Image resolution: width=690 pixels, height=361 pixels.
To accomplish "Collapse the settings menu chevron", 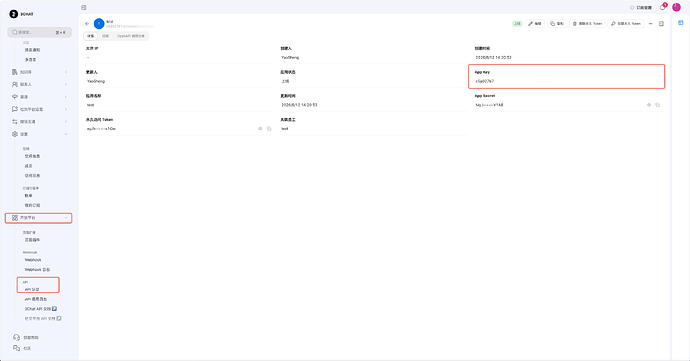I will (x=66, y=134).
